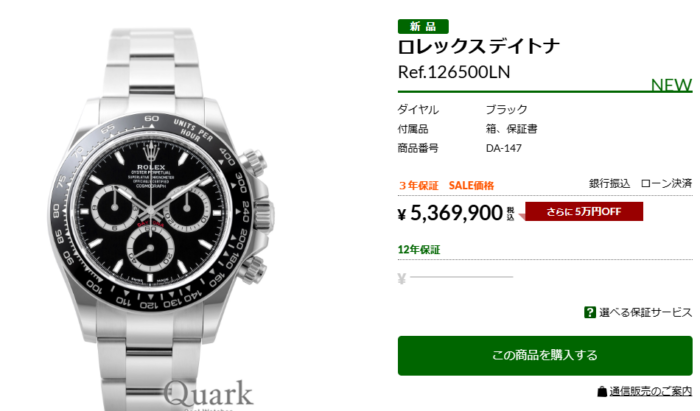This screenshot has width=700, height=411.
Task: Click the ¥5,369,900 price
Action: 450,213
